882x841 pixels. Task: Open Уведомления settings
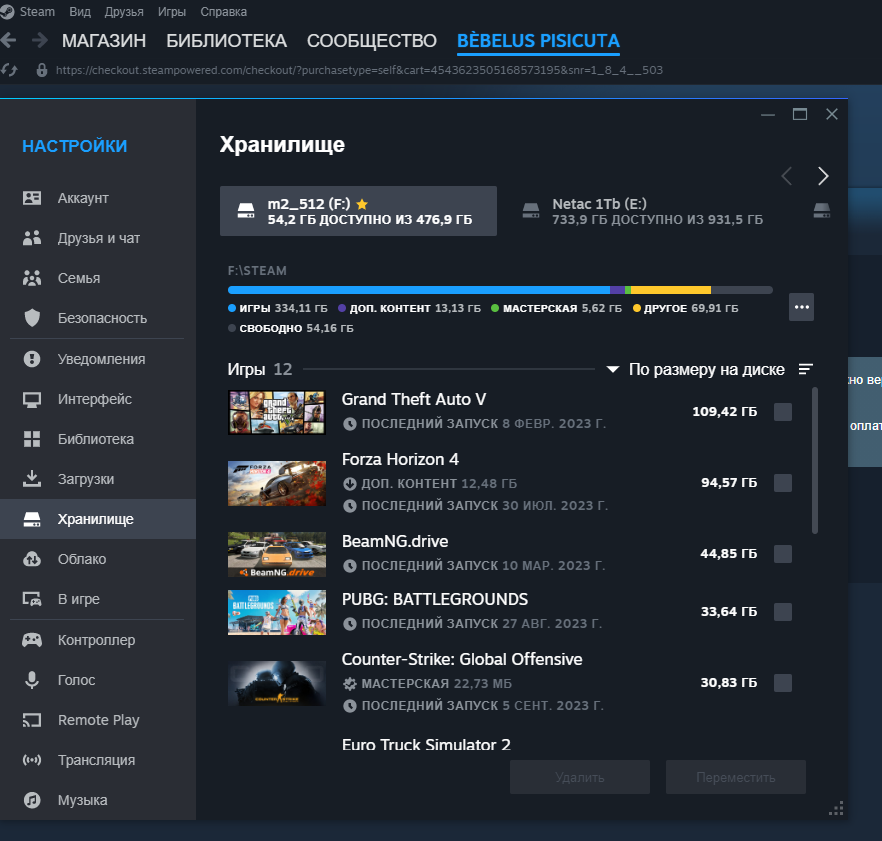point(98,359)
